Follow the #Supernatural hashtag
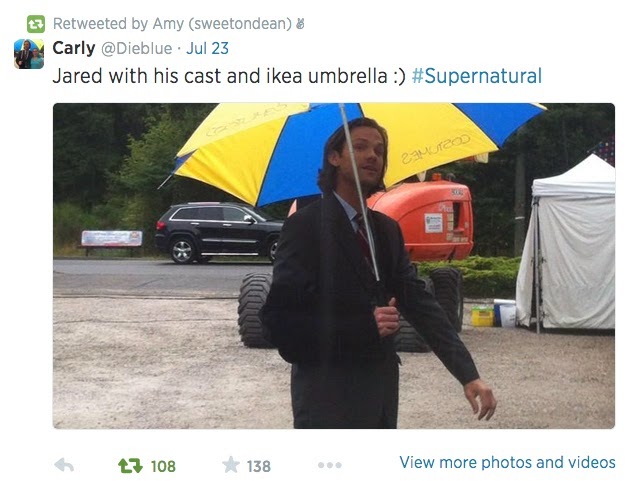The width and height of the screenshot is (630, 481). tap(477, 76)
